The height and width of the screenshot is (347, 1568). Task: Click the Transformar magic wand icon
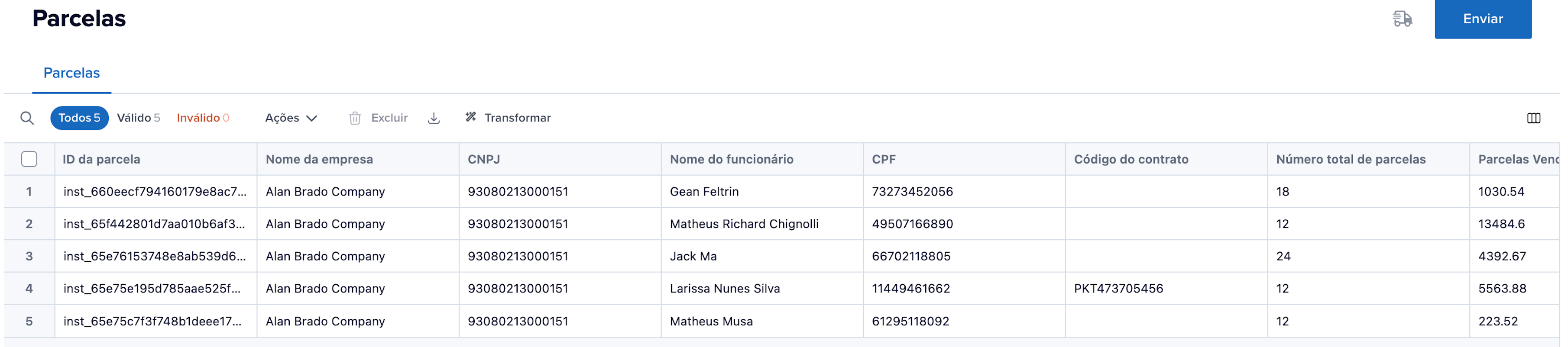(470, 117)
